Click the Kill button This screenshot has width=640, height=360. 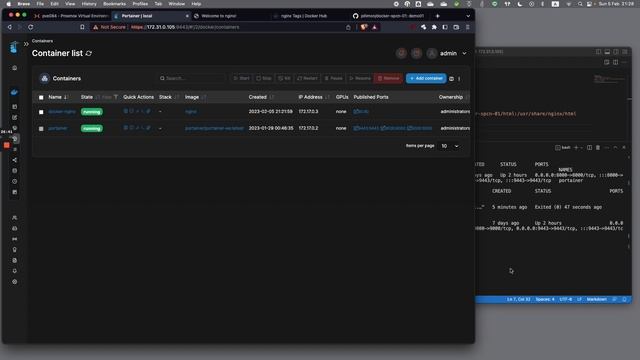[284, 78]
